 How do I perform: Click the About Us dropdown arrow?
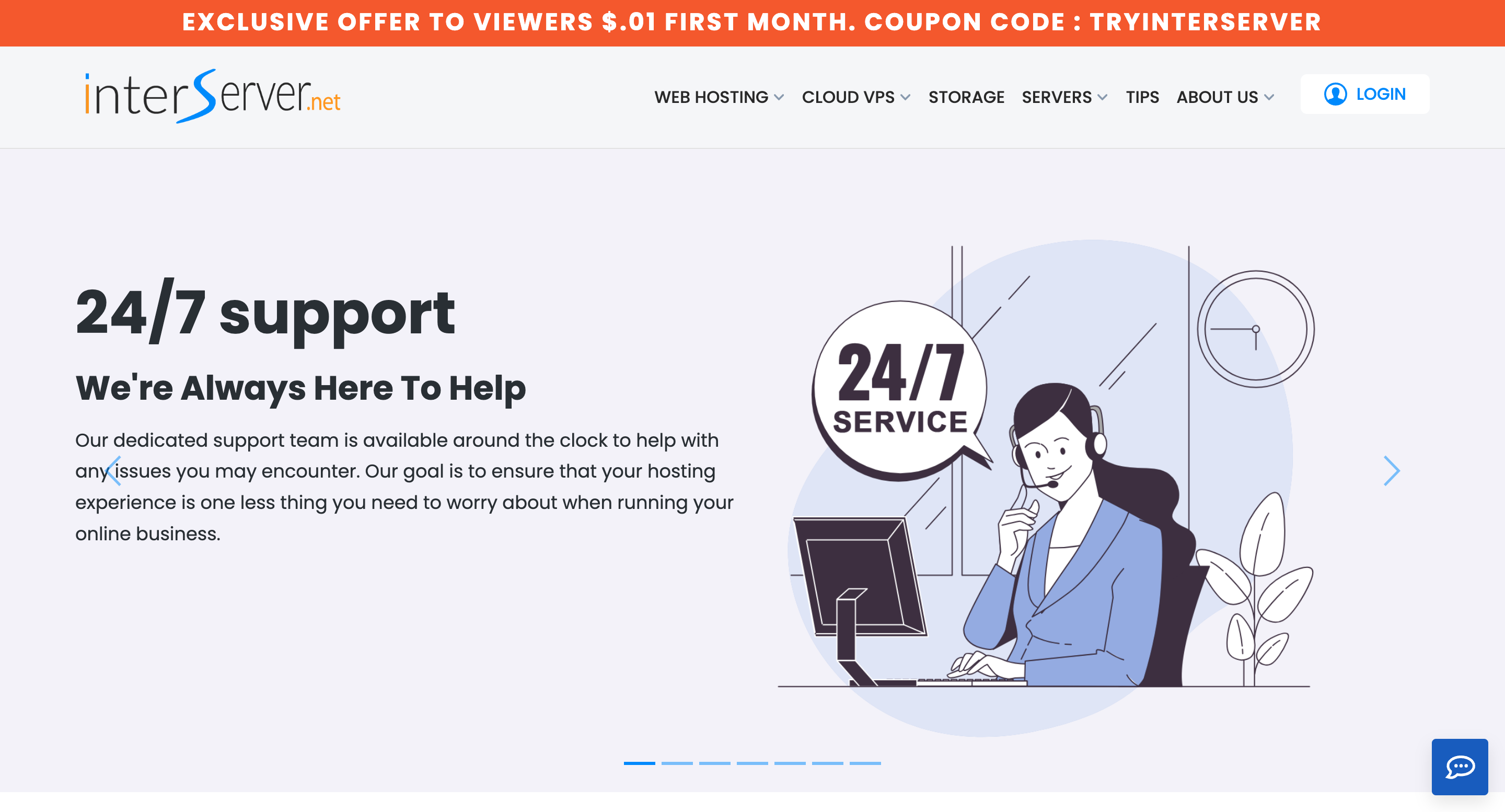(x=1269, y=97)
